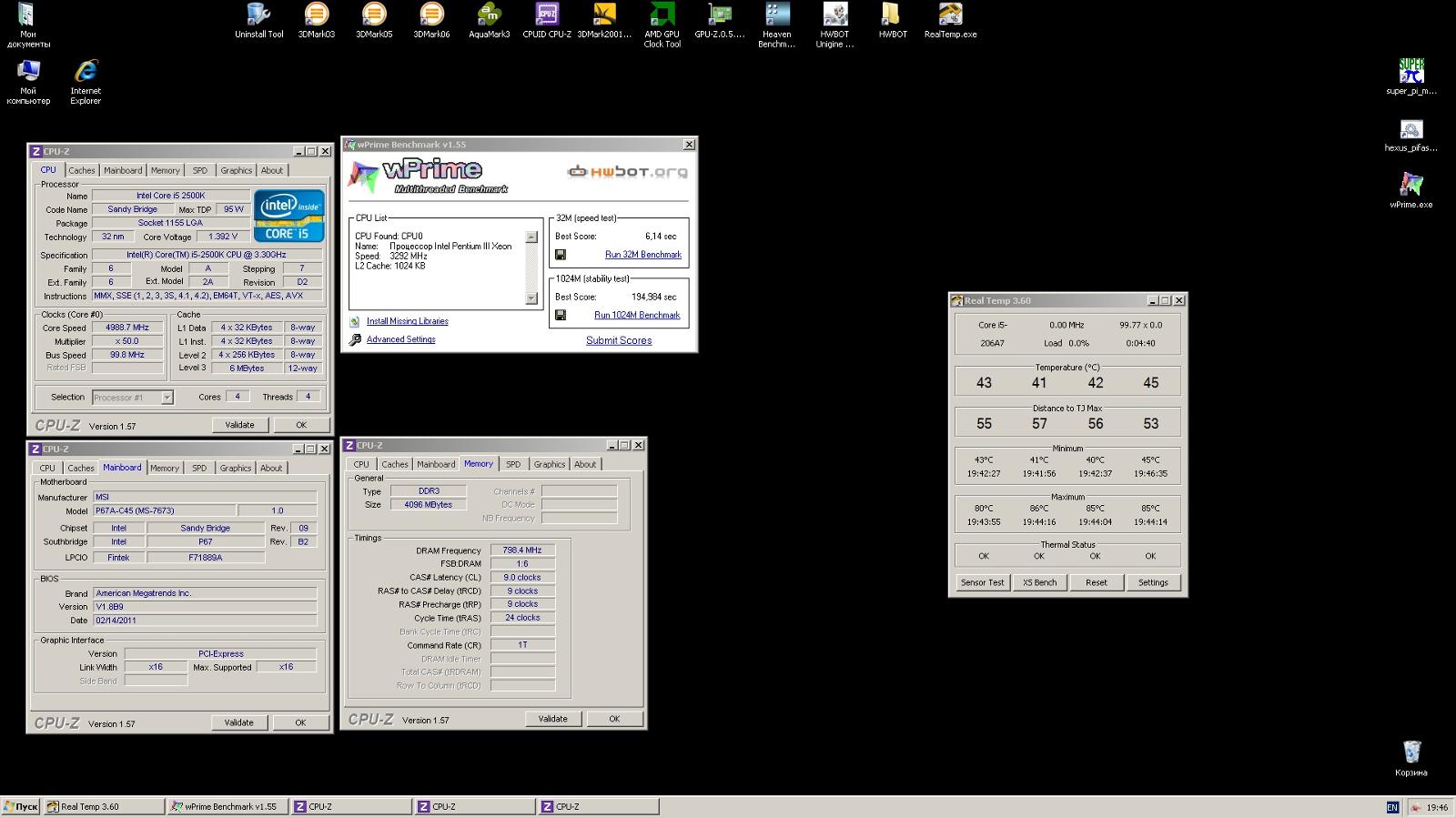This screenshot has width=1456, height=818.
Task: Launch the RealTemp.exe desktop icon
Action: click(950, 20)
